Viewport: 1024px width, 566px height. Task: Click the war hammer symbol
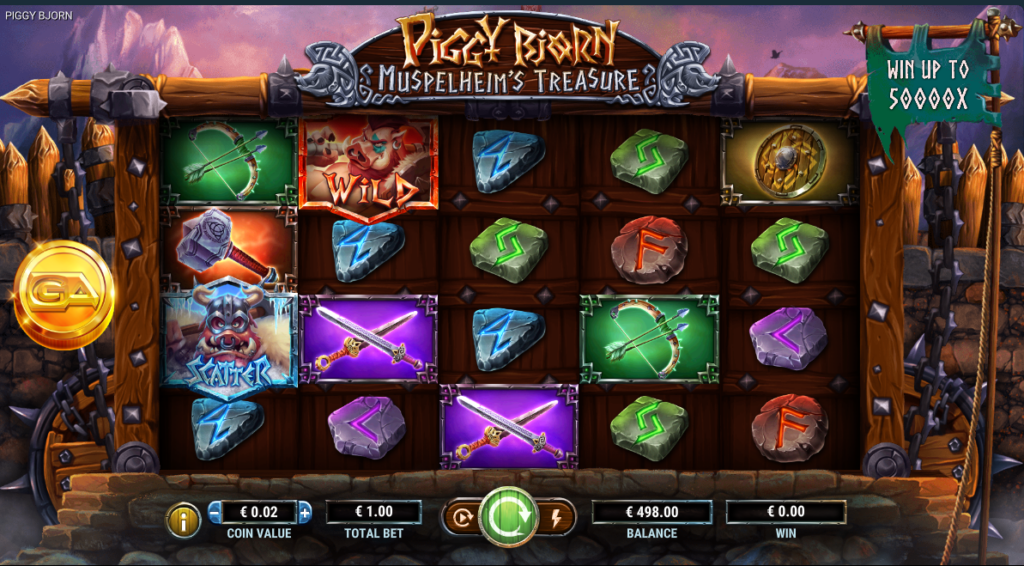click(228, 247)
